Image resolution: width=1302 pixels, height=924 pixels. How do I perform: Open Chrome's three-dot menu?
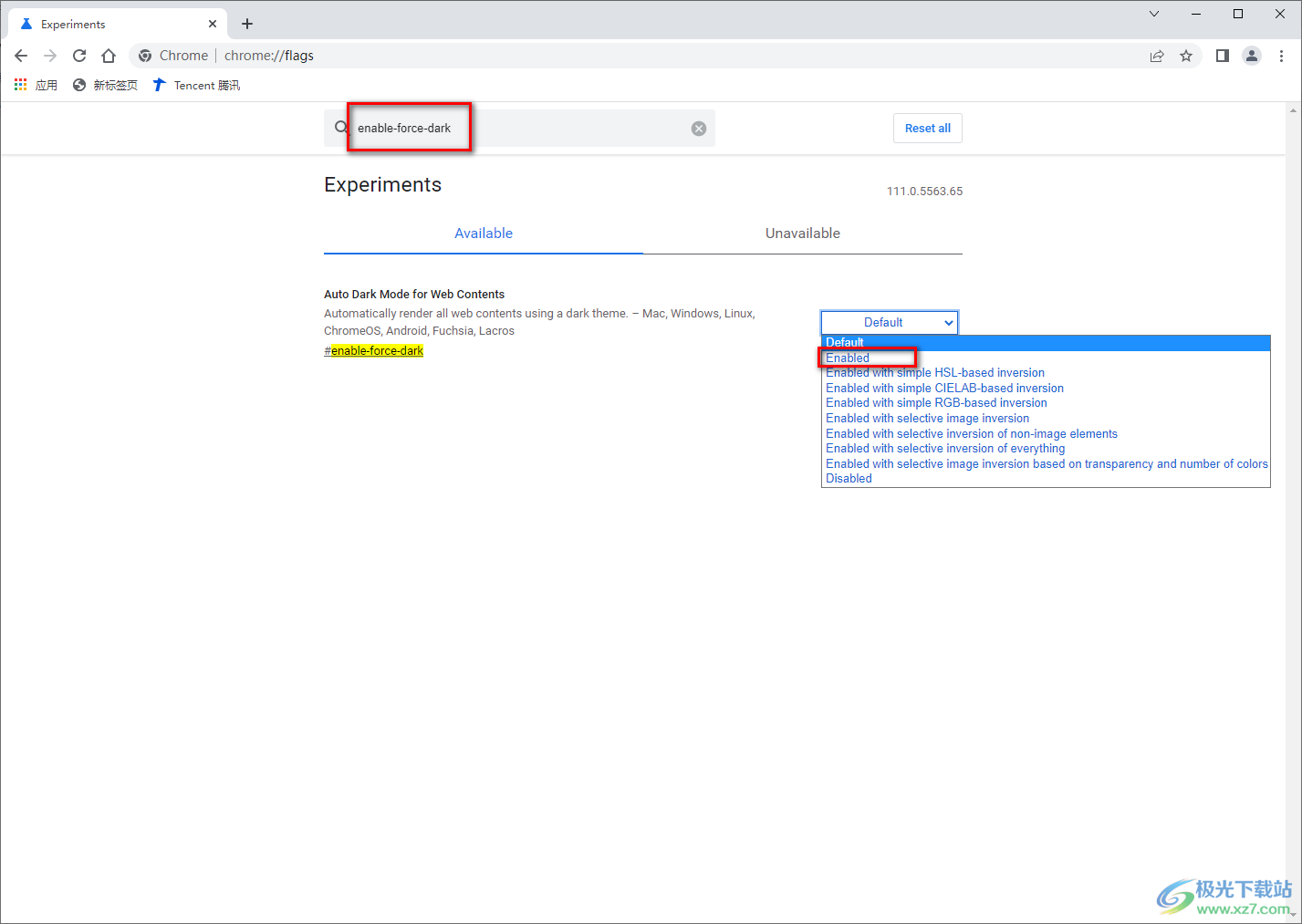[1281, 56]
